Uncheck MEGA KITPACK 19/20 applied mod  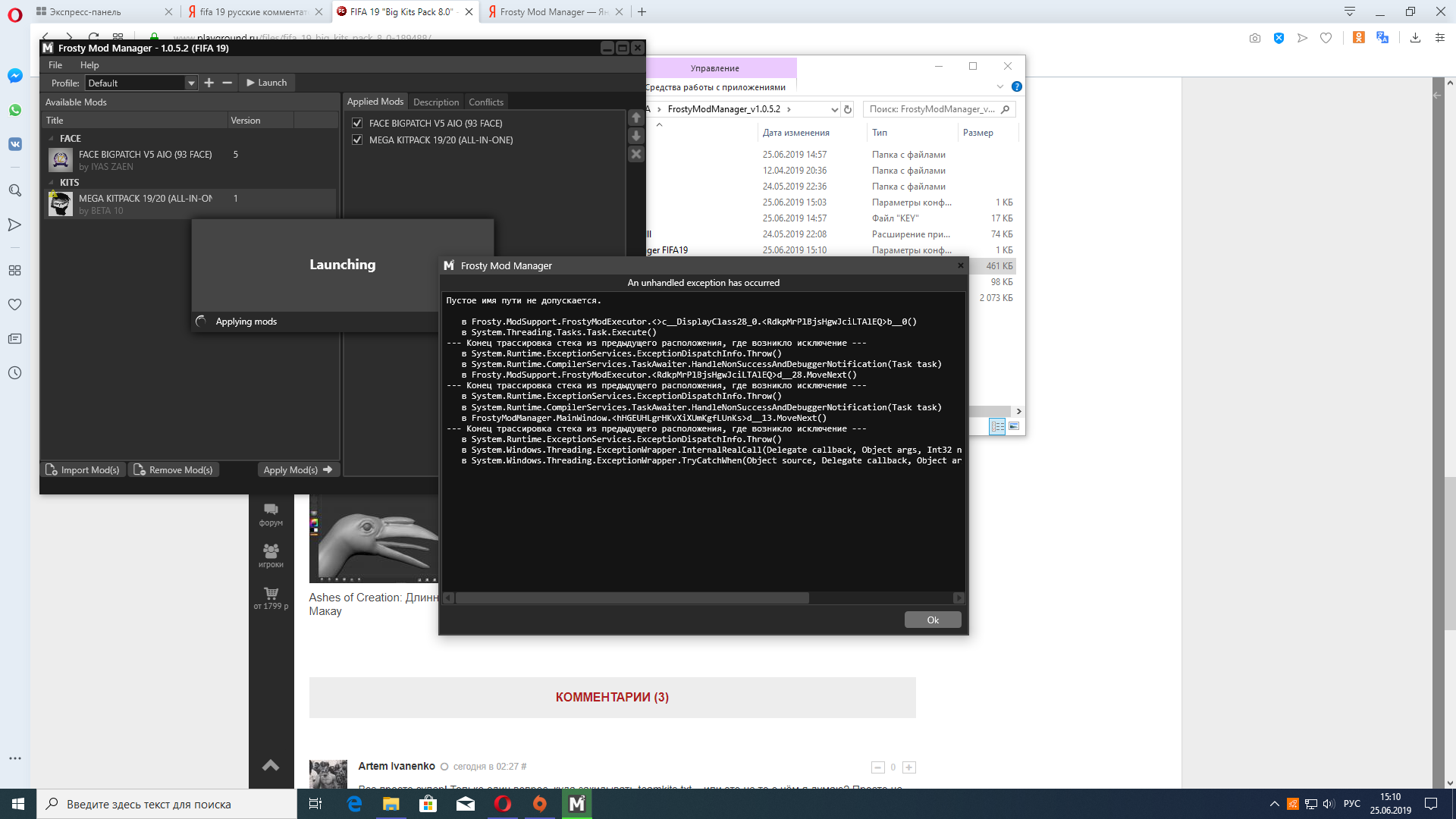(357, 140)
